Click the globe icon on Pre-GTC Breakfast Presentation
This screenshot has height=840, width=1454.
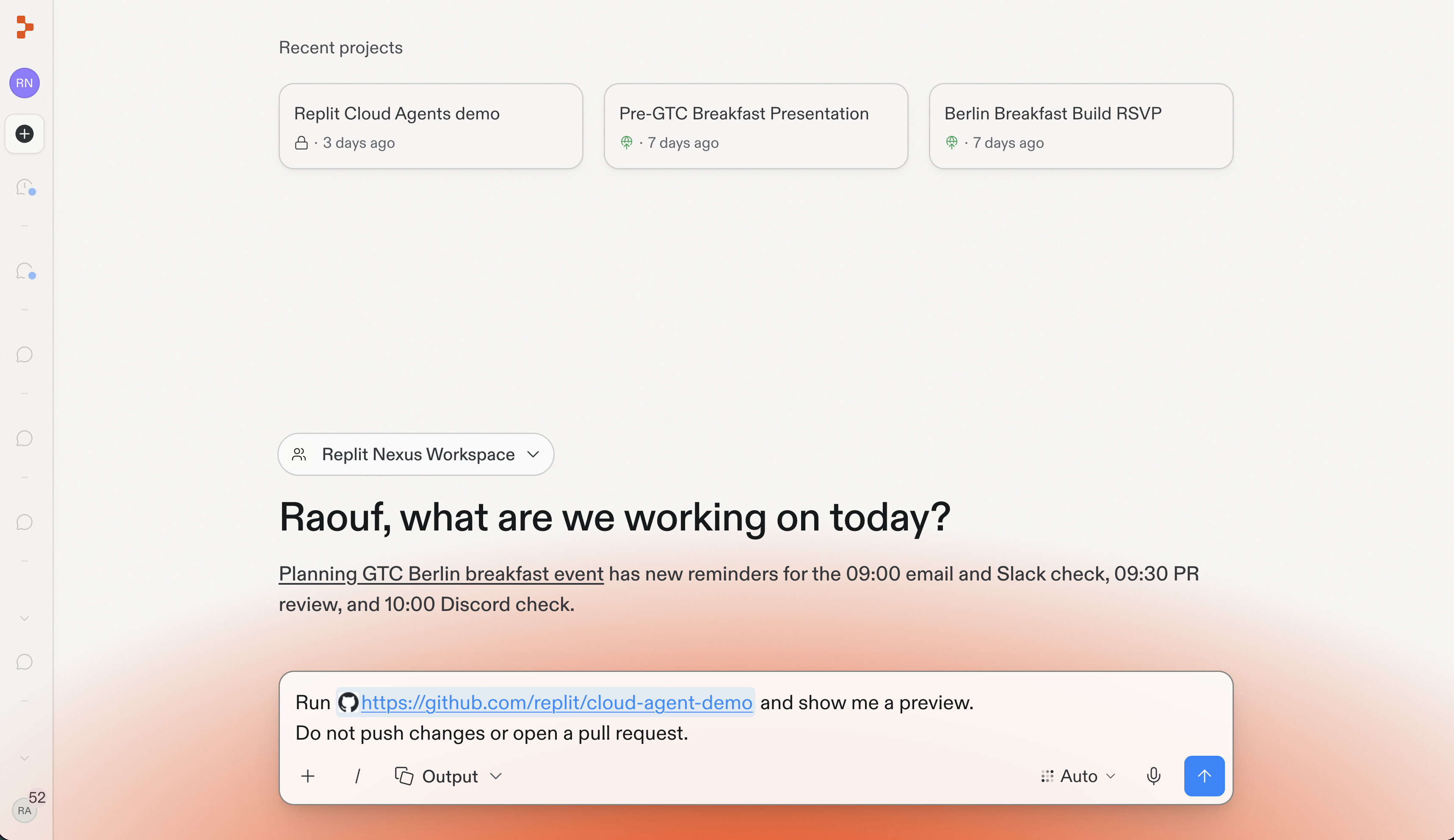(627, 143)
